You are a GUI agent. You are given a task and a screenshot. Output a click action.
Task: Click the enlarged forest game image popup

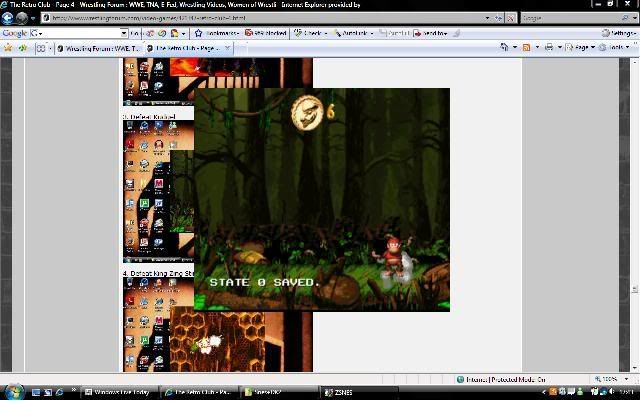coord(322,200)
